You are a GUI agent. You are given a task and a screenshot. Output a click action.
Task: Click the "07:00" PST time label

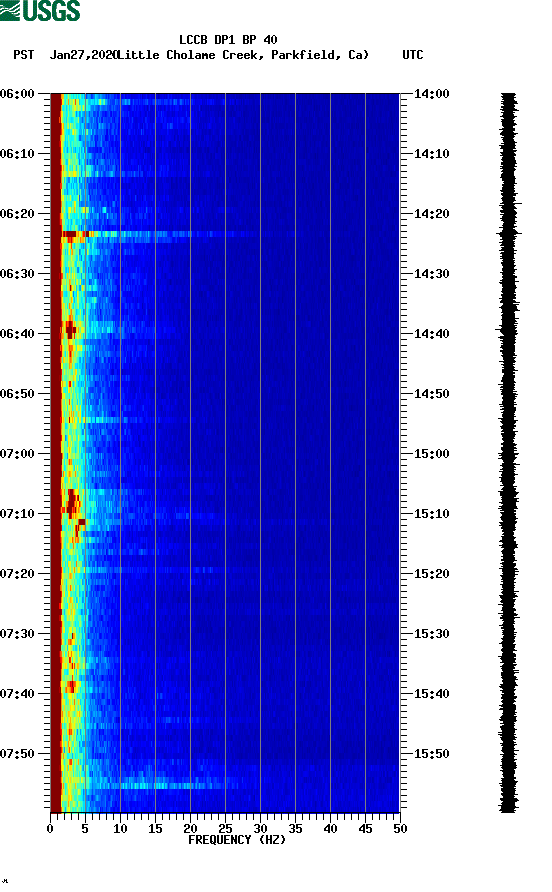pyautogui.click(x=18, y=454)
